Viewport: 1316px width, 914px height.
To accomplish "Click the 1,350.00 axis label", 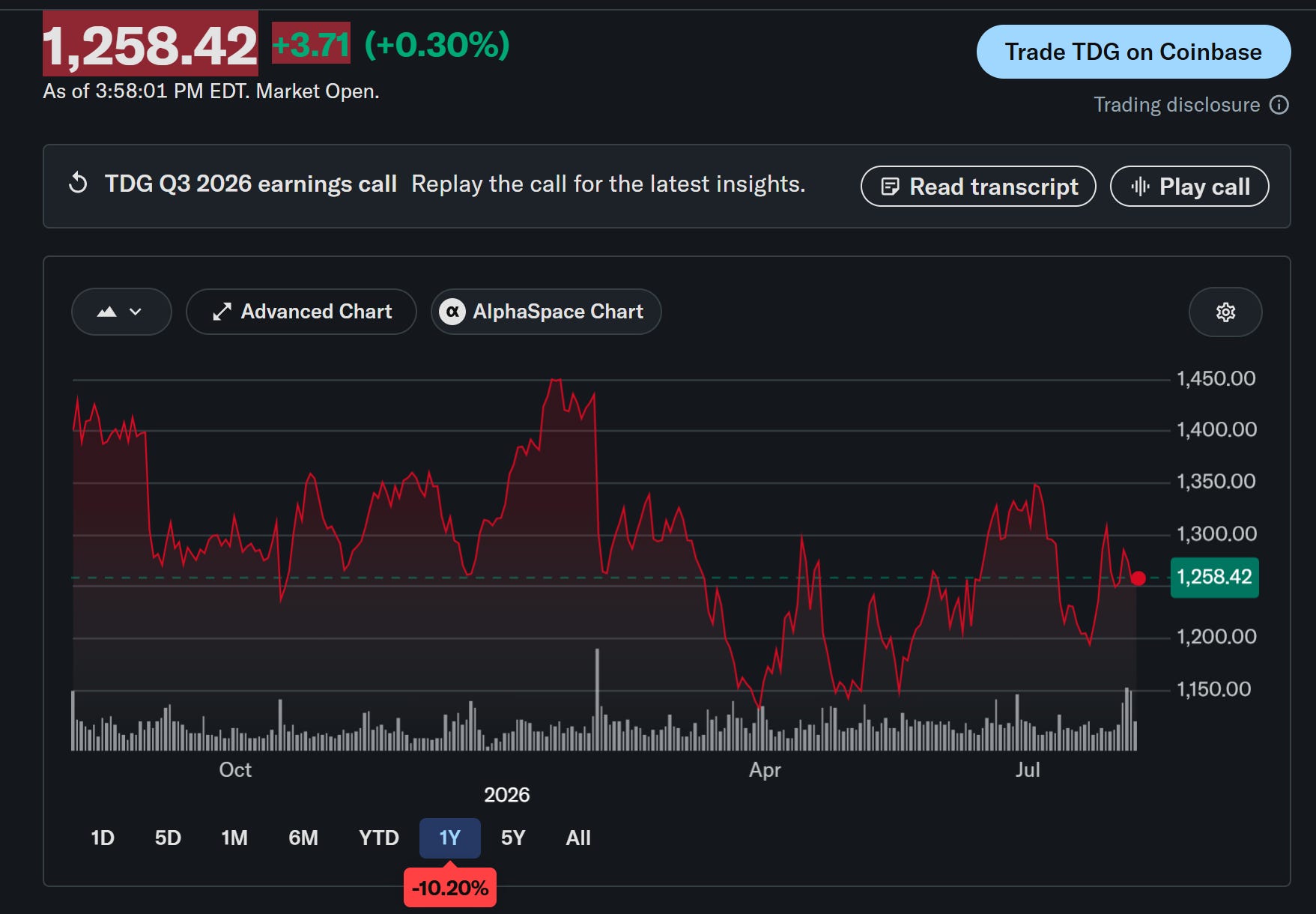I will (1216, 482).
